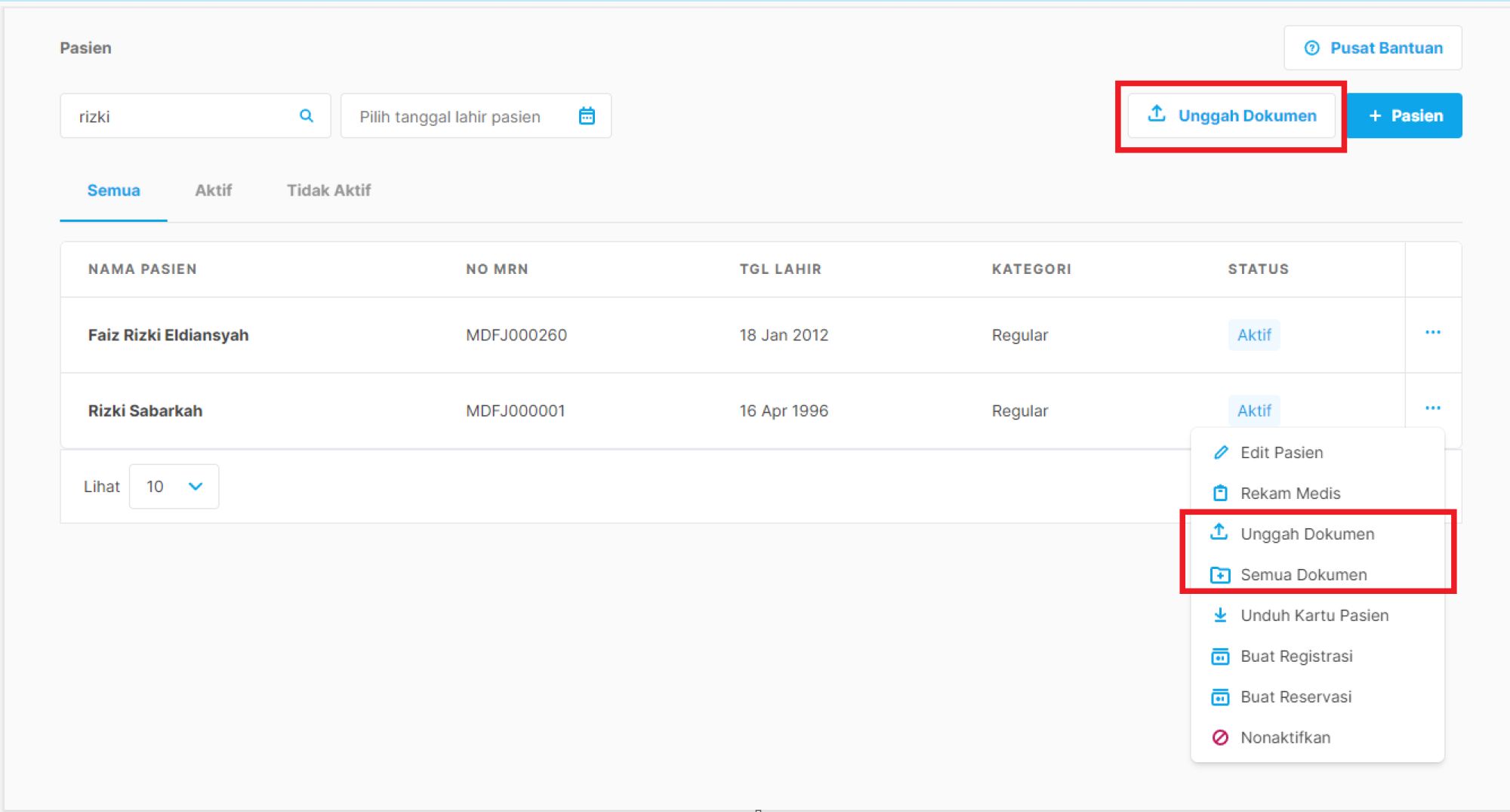This screenshot has height=812, width=1510.
Task: Open Rekam Medis from the menu
Action: (1317, 494)
